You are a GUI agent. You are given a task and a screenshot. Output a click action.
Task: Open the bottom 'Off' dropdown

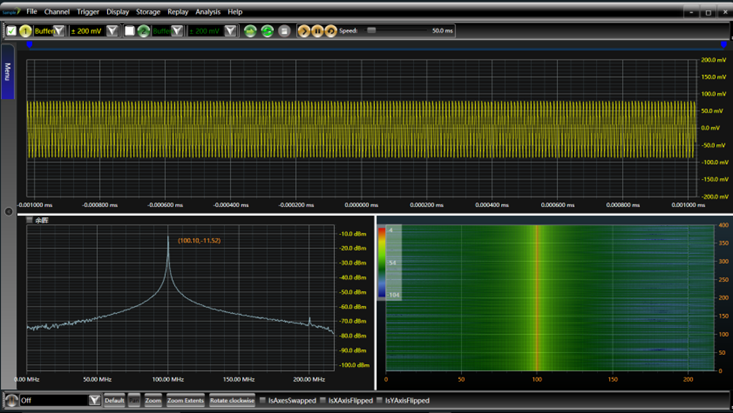pos(94,401)
